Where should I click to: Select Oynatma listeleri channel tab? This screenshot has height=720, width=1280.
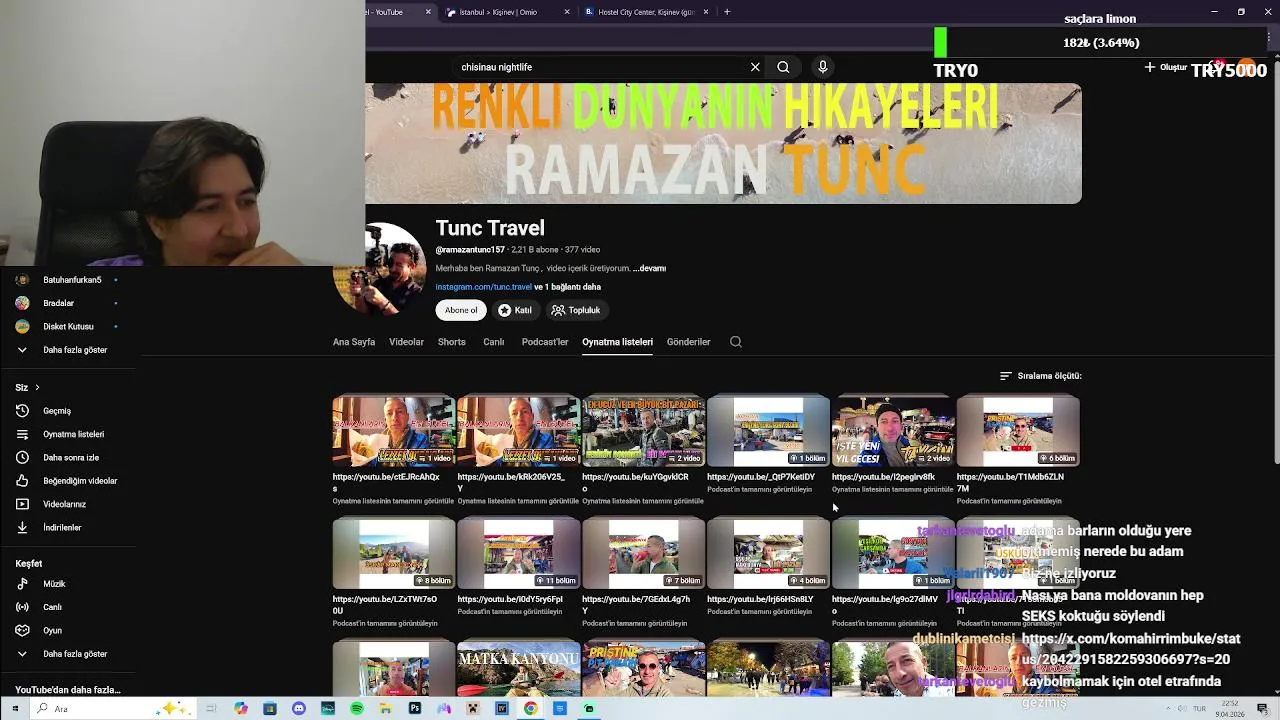tap(617, 342)
